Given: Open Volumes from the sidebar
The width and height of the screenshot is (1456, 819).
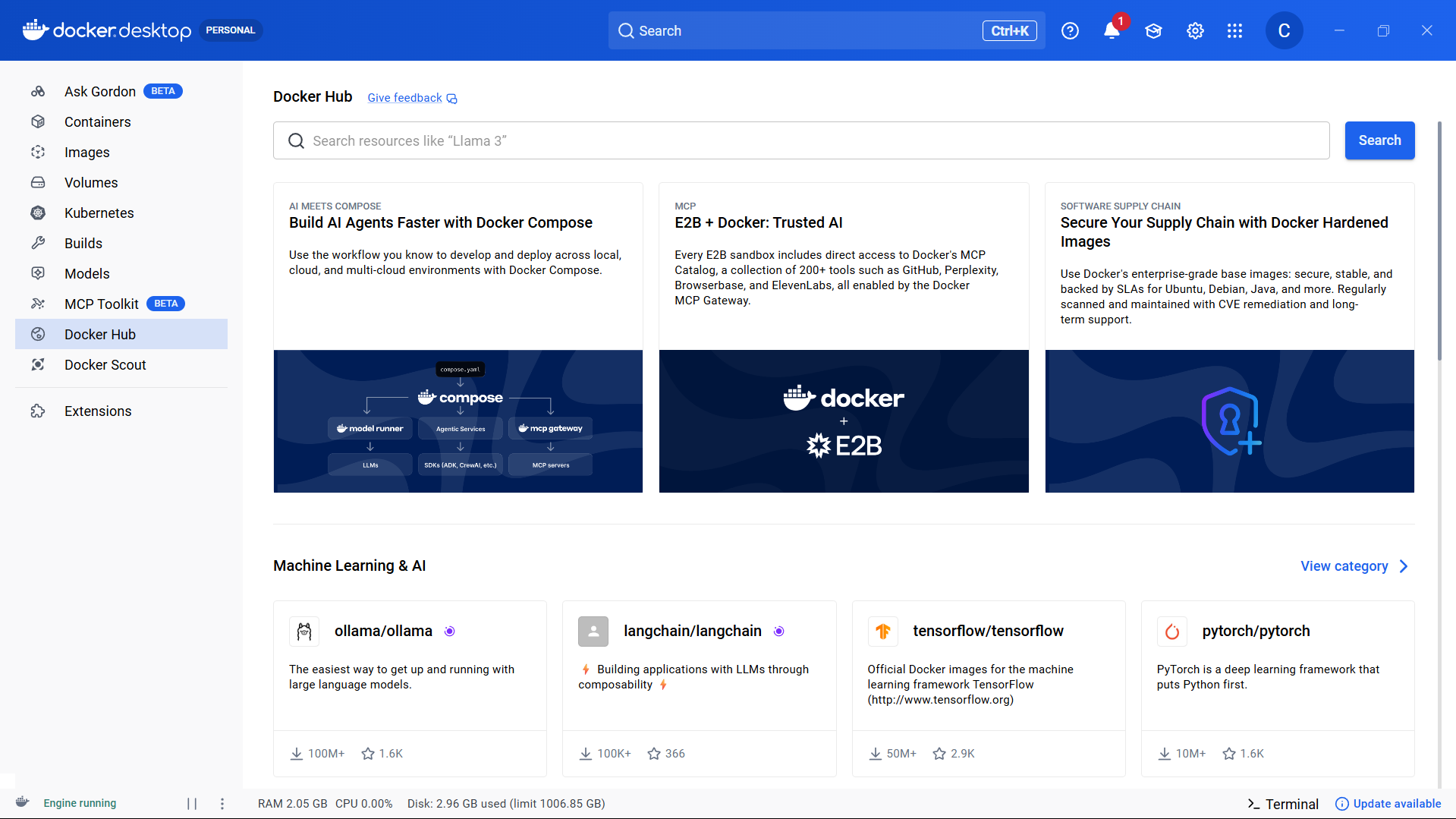Looking at the screenshot, I should [x=121, y=182].
